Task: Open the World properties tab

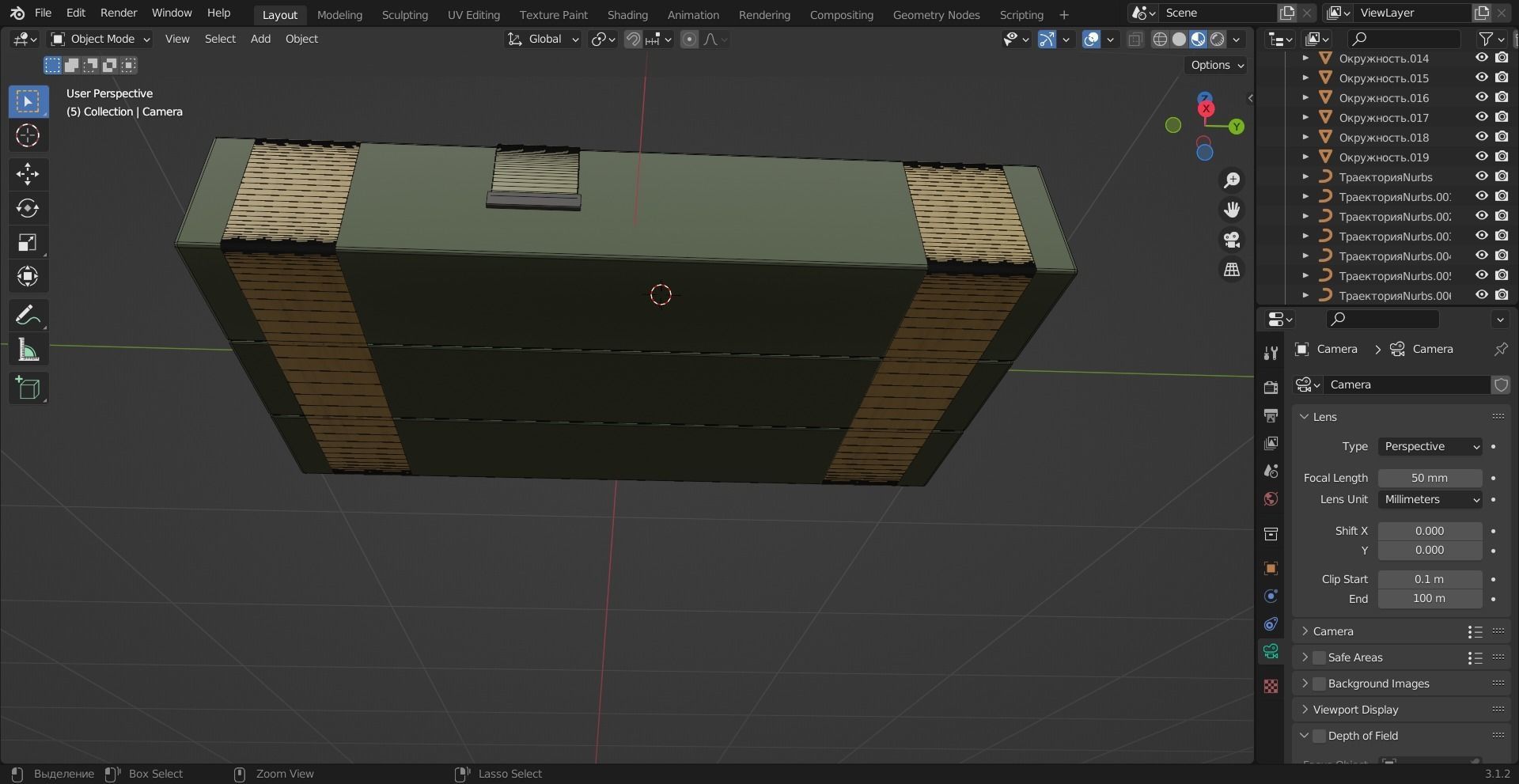Action: coord(1271,498)
